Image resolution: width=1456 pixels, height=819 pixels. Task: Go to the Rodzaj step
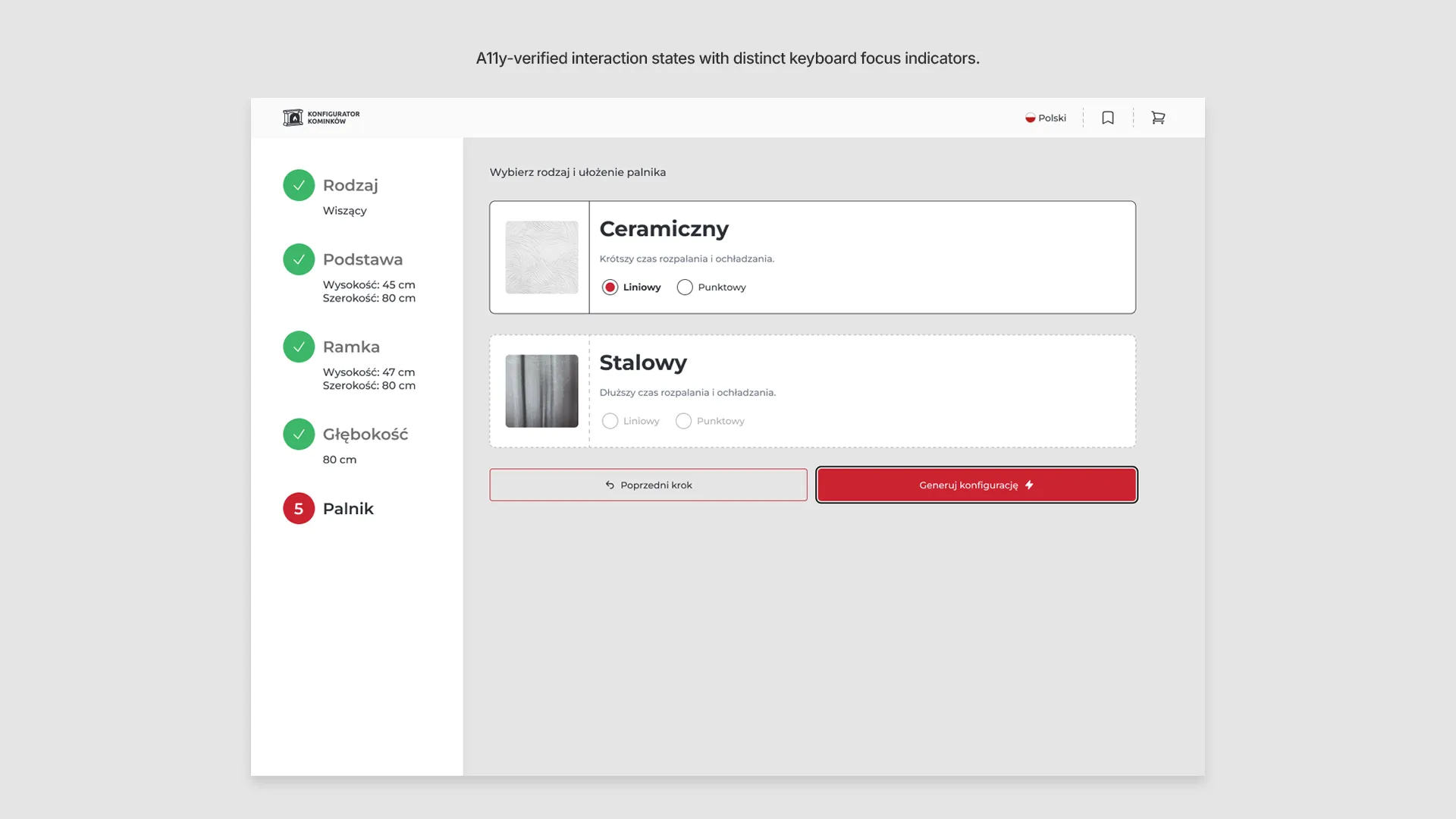[350, 185]
